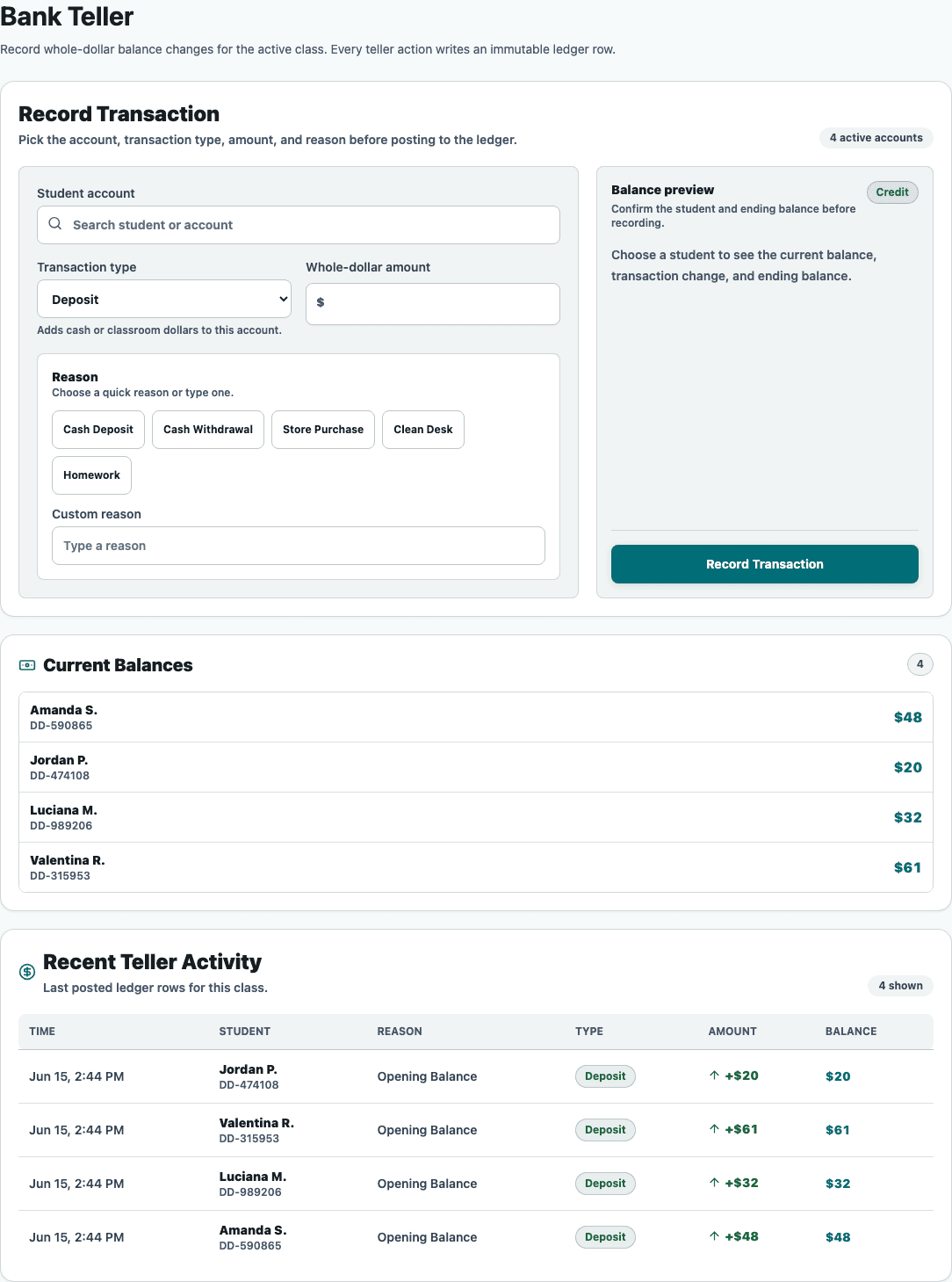Viewport: 952px width, 1282px height.
Task: Click the 4 active accounts badge
Action: (876, 138)
